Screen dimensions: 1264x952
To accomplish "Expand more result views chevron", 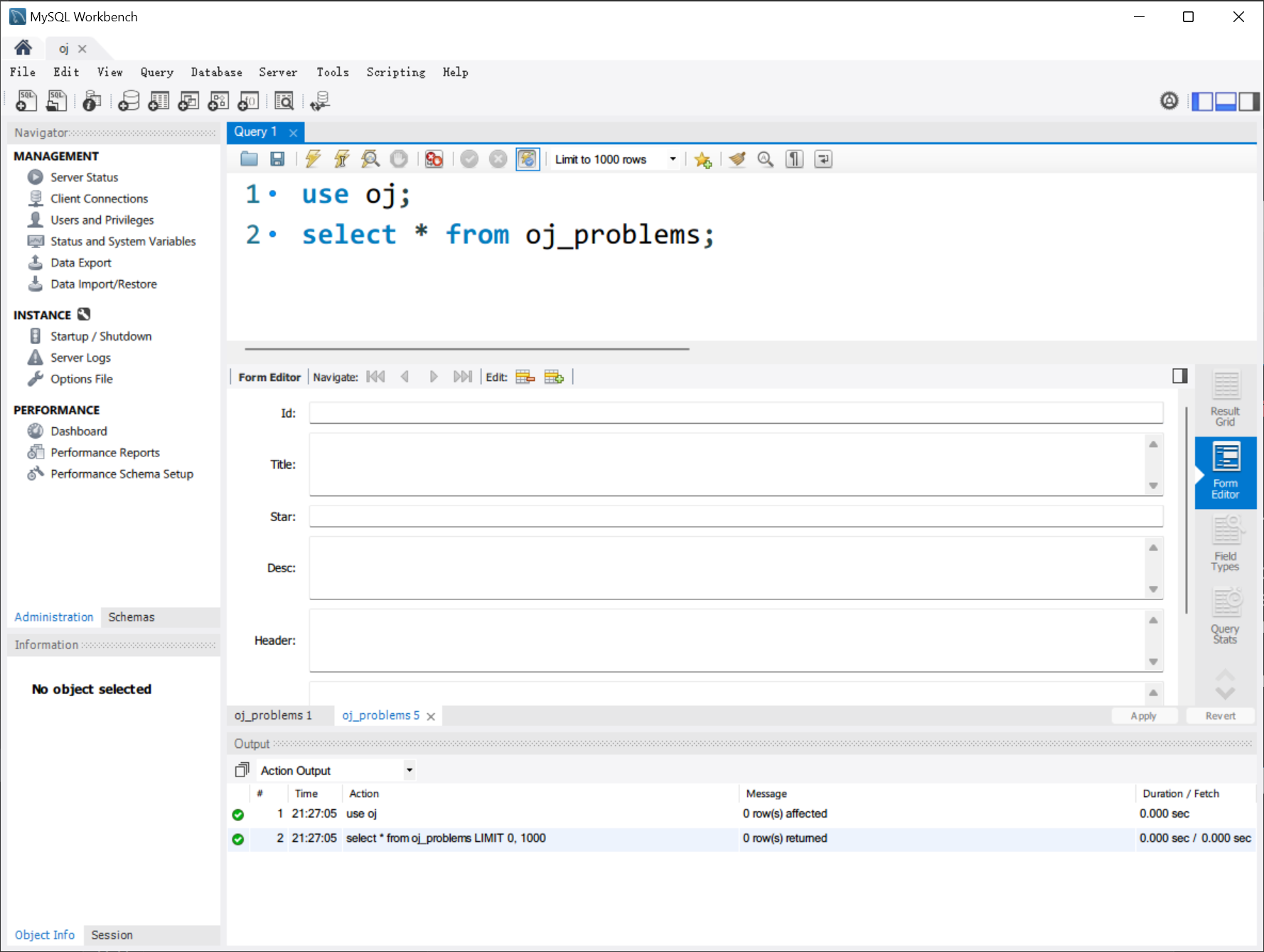I will [x=1225, y=692].
